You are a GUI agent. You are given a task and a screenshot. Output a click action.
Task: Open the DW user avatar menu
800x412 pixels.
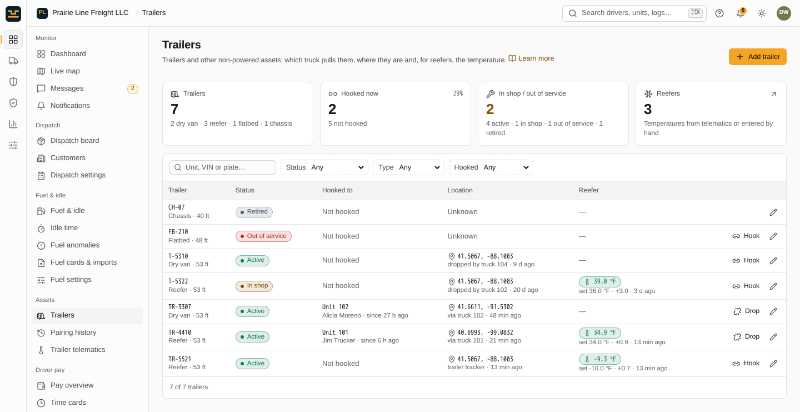click(784, 13)
